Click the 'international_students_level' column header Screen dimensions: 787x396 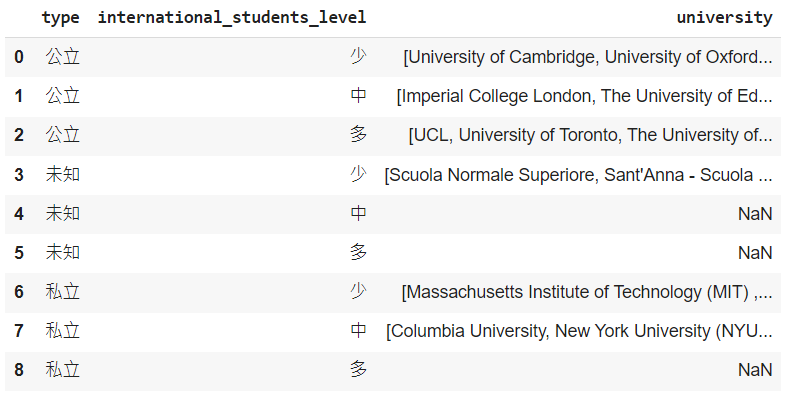coord(232,18)
